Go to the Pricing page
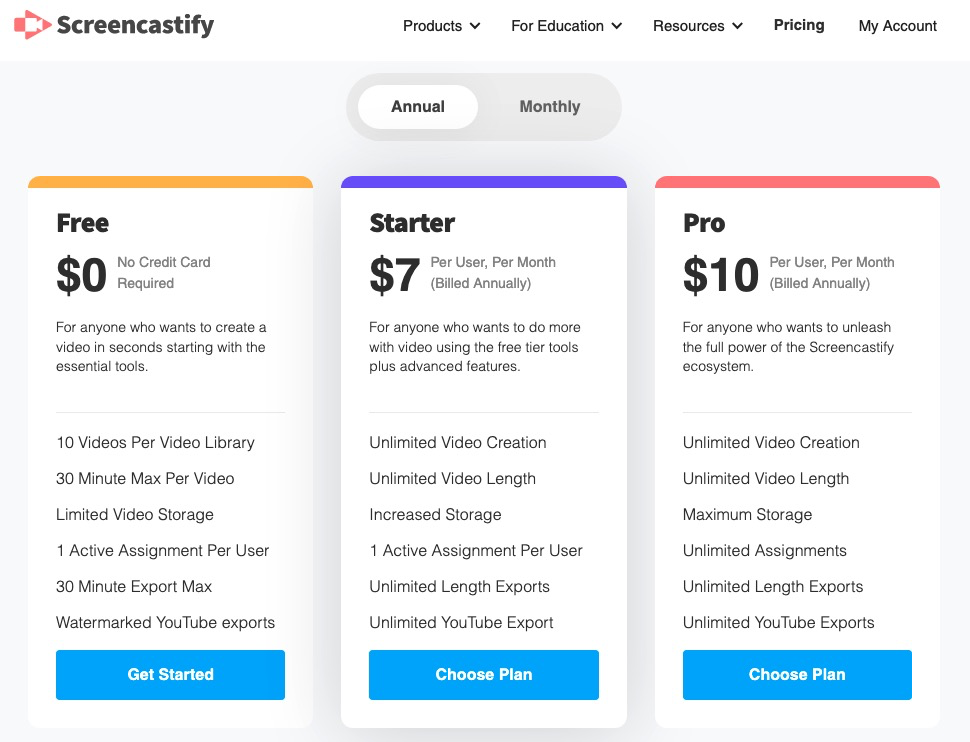The image size is (970, 742). (x=799, y=25)
